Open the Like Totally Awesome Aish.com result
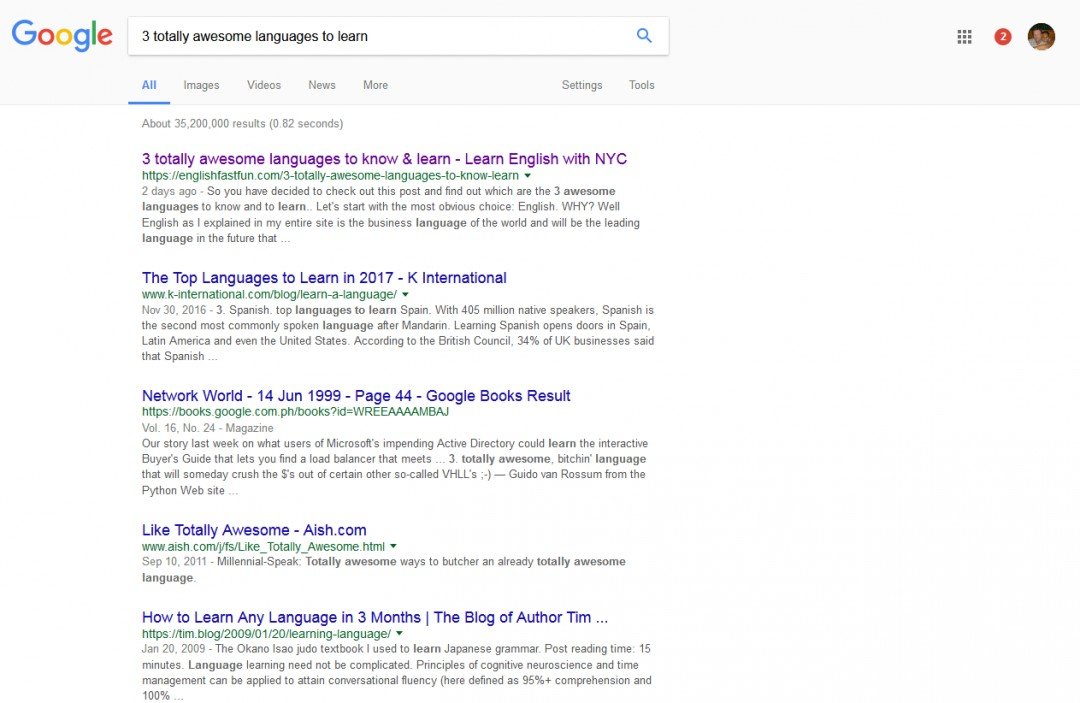 254,530
